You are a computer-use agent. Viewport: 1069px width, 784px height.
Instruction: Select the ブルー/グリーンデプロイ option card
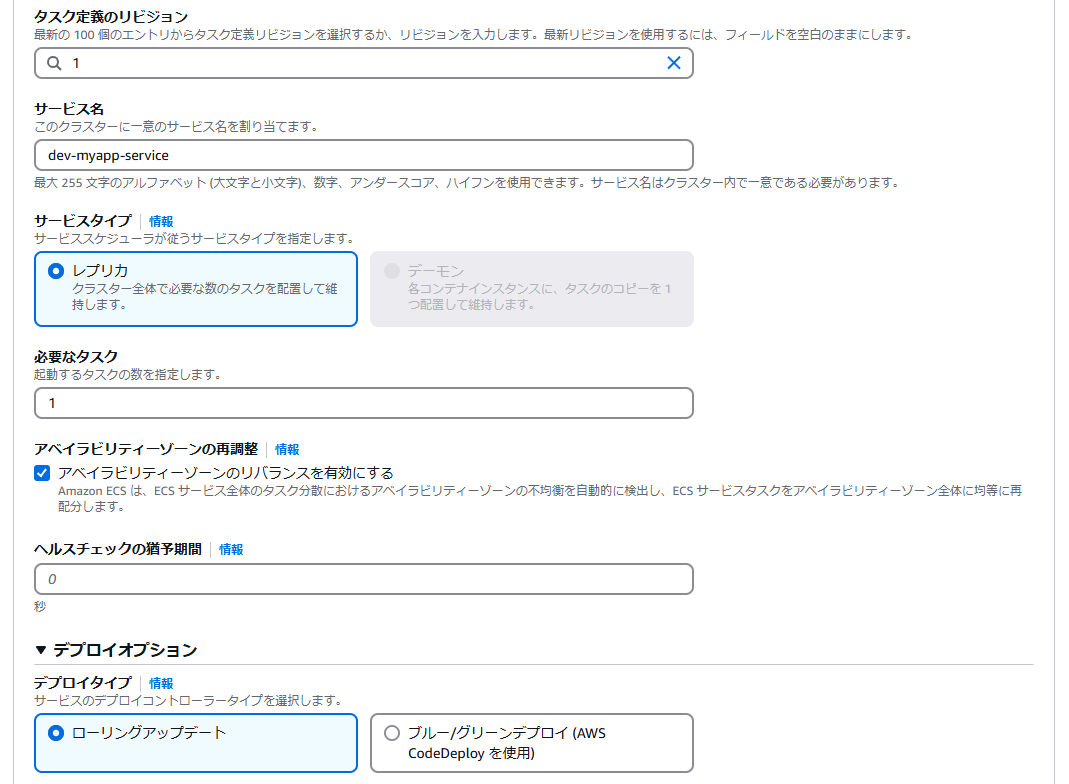530,742
